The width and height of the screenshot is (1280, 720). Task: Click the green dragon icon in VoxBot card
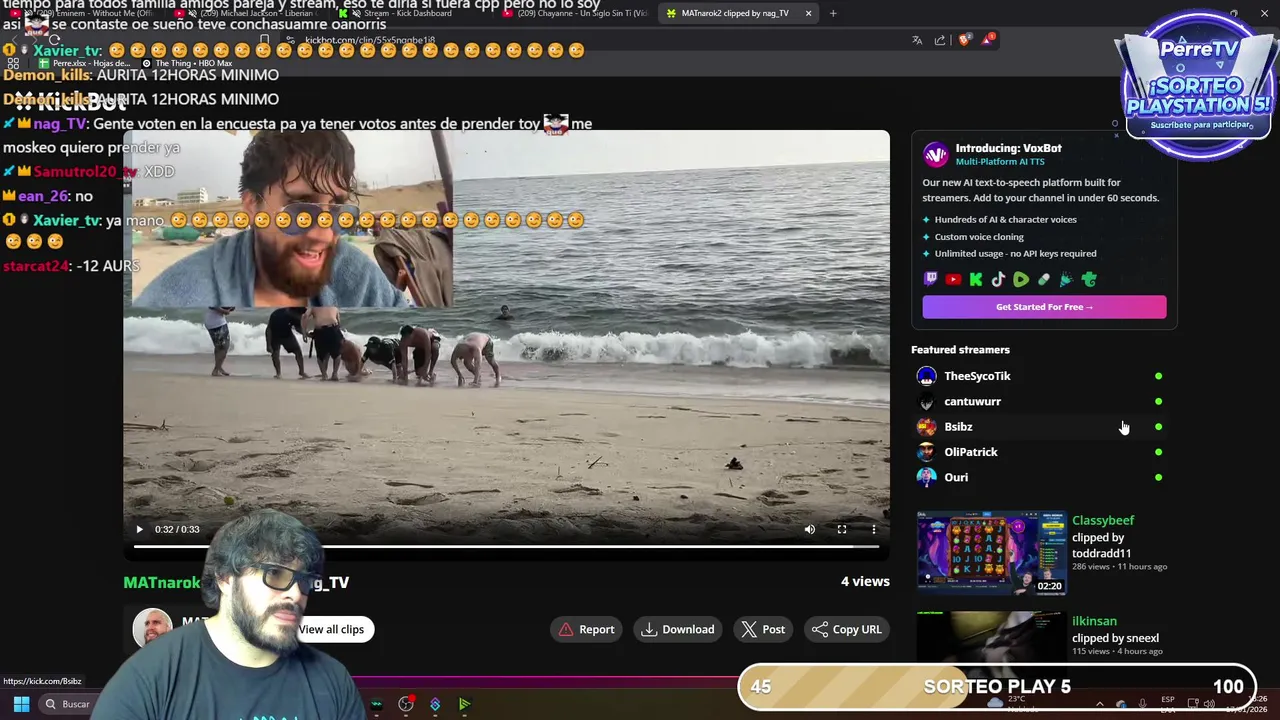coord(1089,280)
